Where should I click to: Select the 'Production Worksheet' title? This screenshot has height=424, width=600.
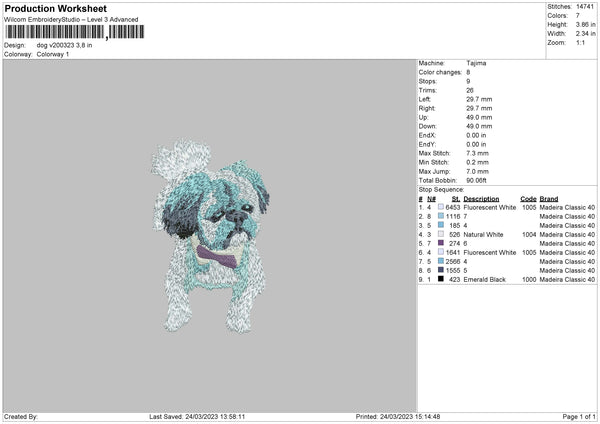[x=55, y=8]
